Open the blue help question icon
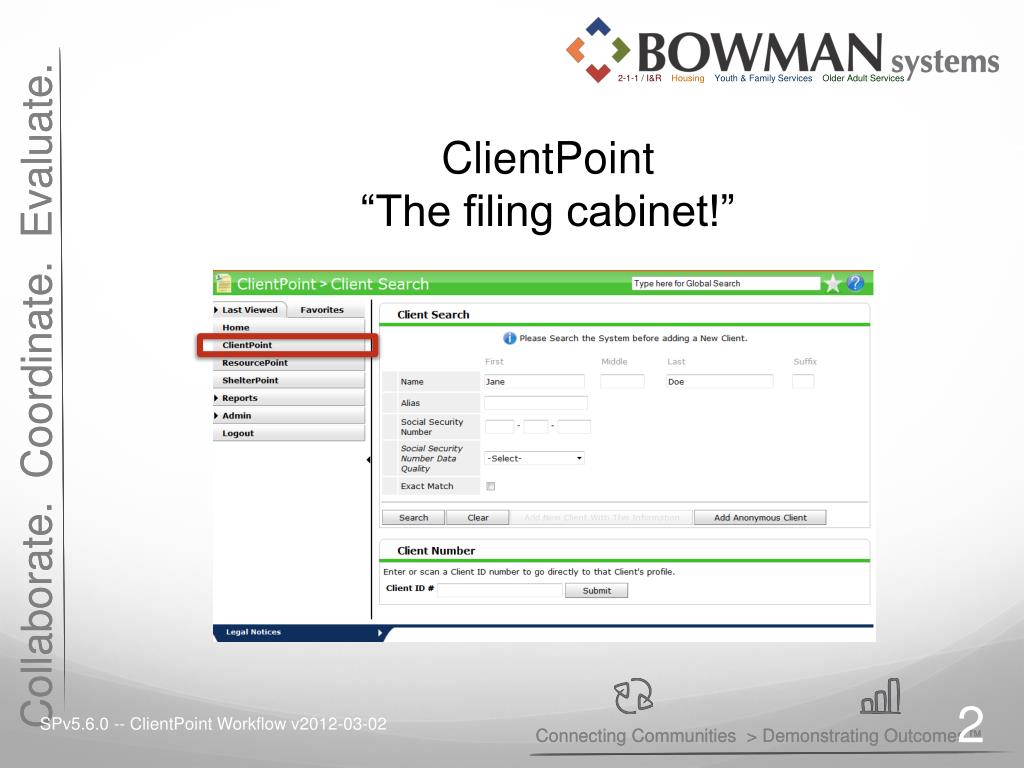The image size is (1024, 768). [855, 283]
